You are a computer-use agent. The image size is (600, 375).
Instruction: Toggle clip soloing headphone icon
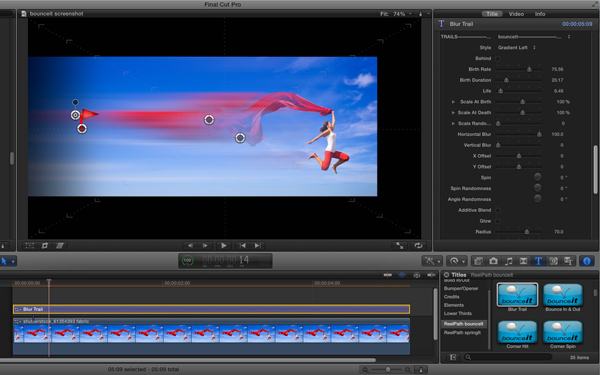click(x=417, y=275)
